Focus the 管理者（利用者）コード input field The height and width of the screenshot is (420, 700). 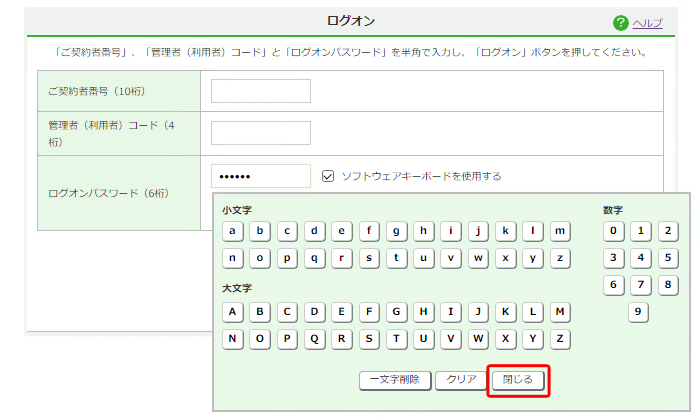pyautogui.click(x=260, y=133)
